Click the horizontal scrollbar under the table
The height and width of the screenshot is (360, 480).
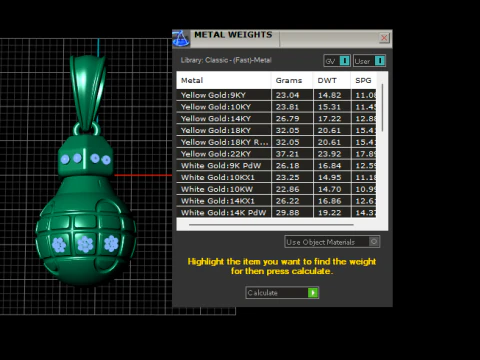(x=271, y=225)
